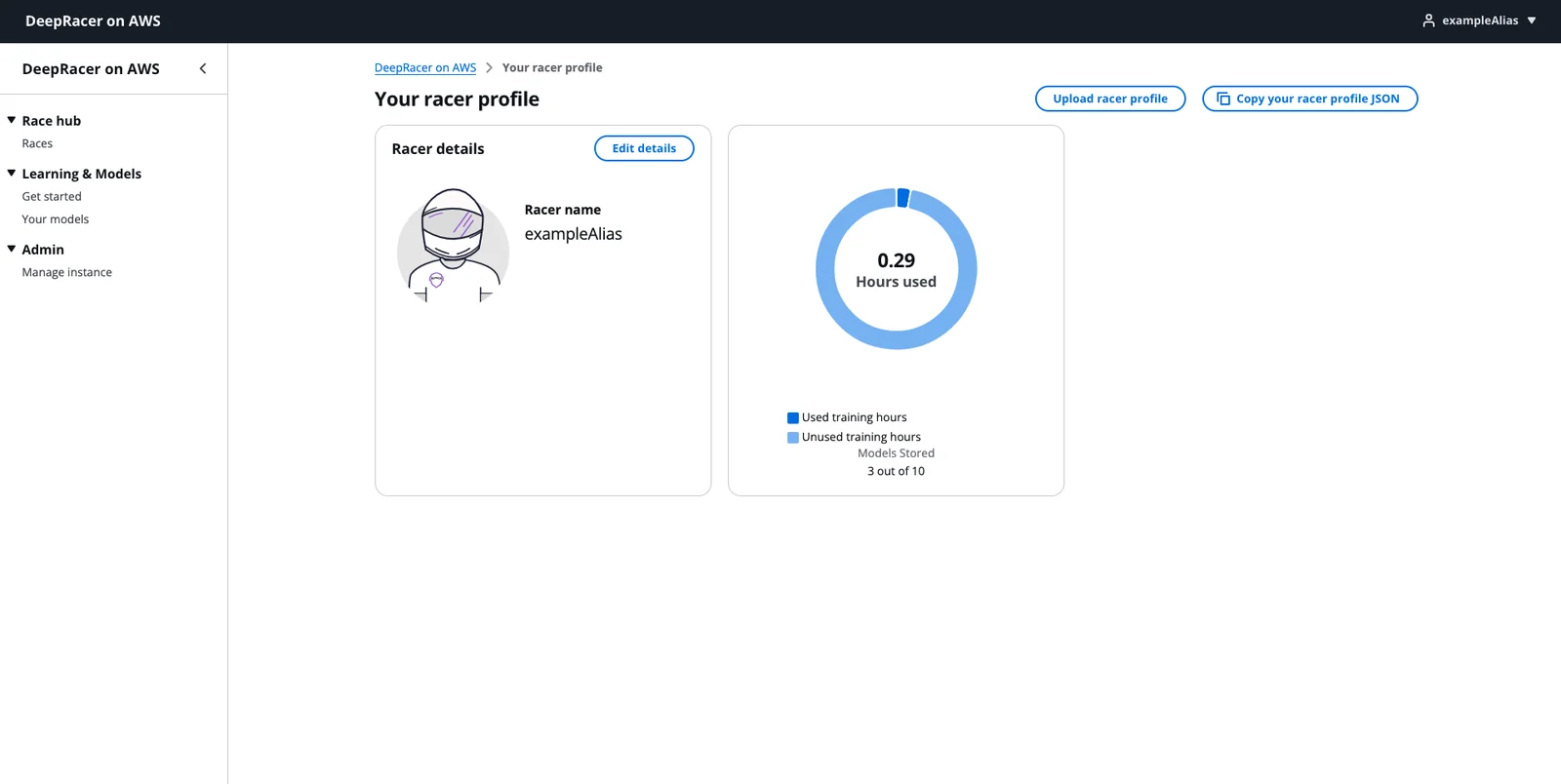Open Your models in sidebar
Viewport: 1561px width, 784px height.
coord(56,219)
